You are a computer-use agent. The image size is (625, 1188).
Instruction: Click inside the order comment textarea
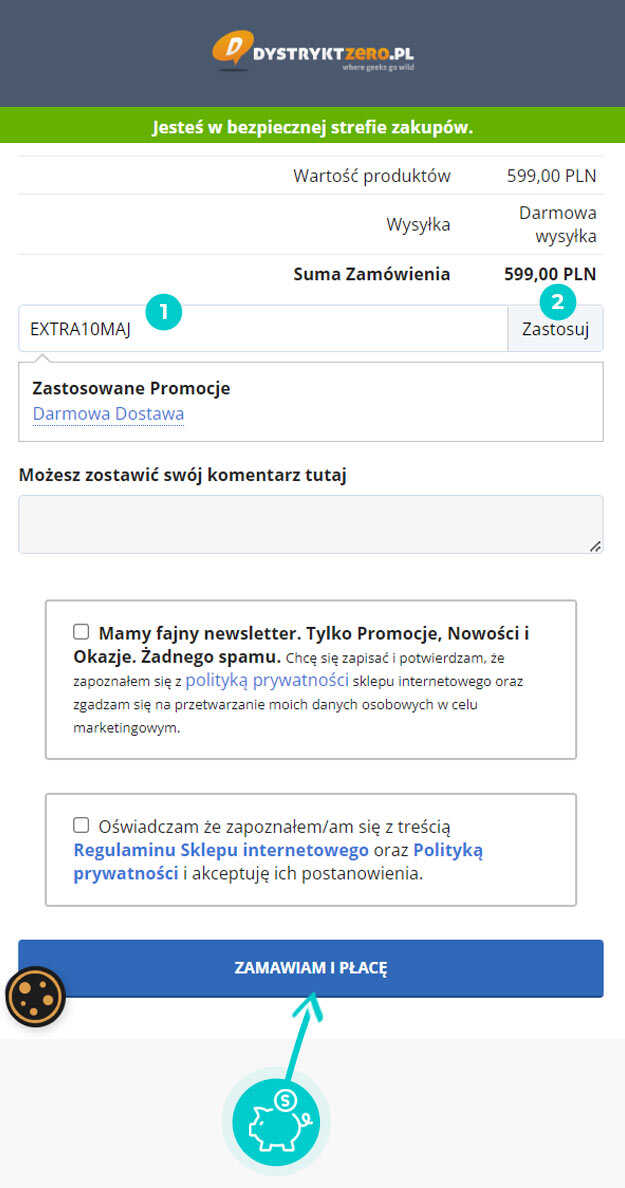(311, 524)
